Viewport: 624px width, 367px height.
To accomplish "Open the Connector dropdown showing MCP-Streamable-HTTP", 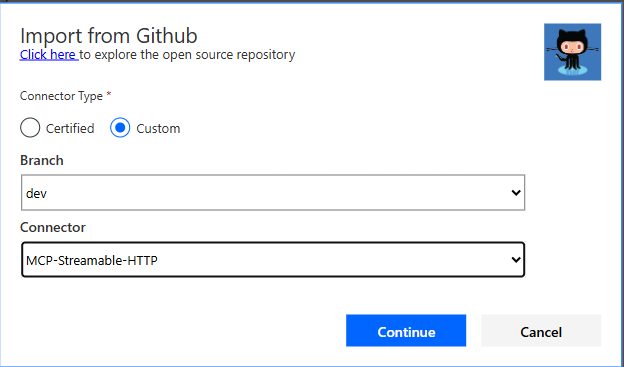I will click(273, 260).
